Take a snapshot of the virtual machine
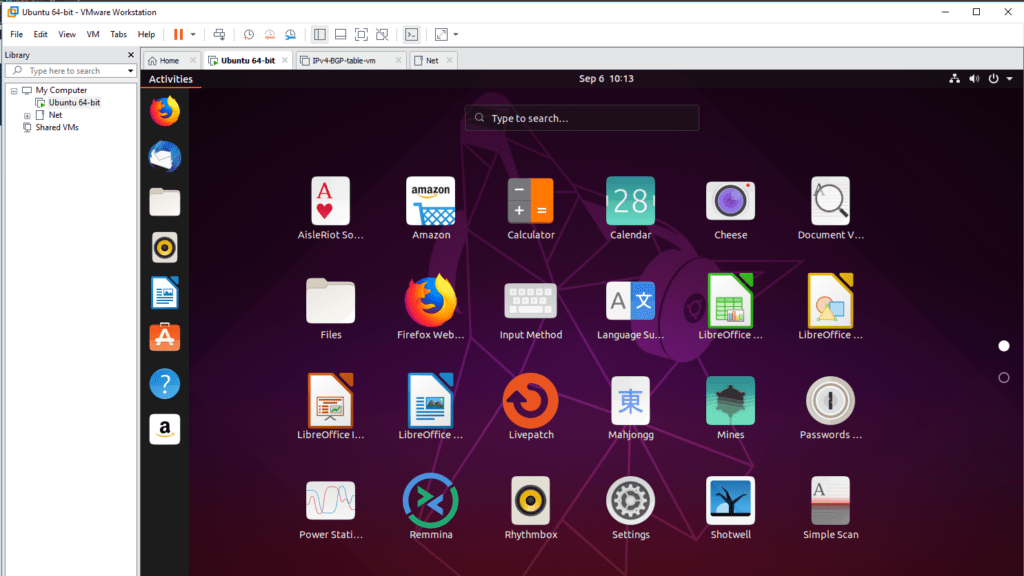Image resolution: width=1024 pixels, height=576 pixels. coord(248,33)
